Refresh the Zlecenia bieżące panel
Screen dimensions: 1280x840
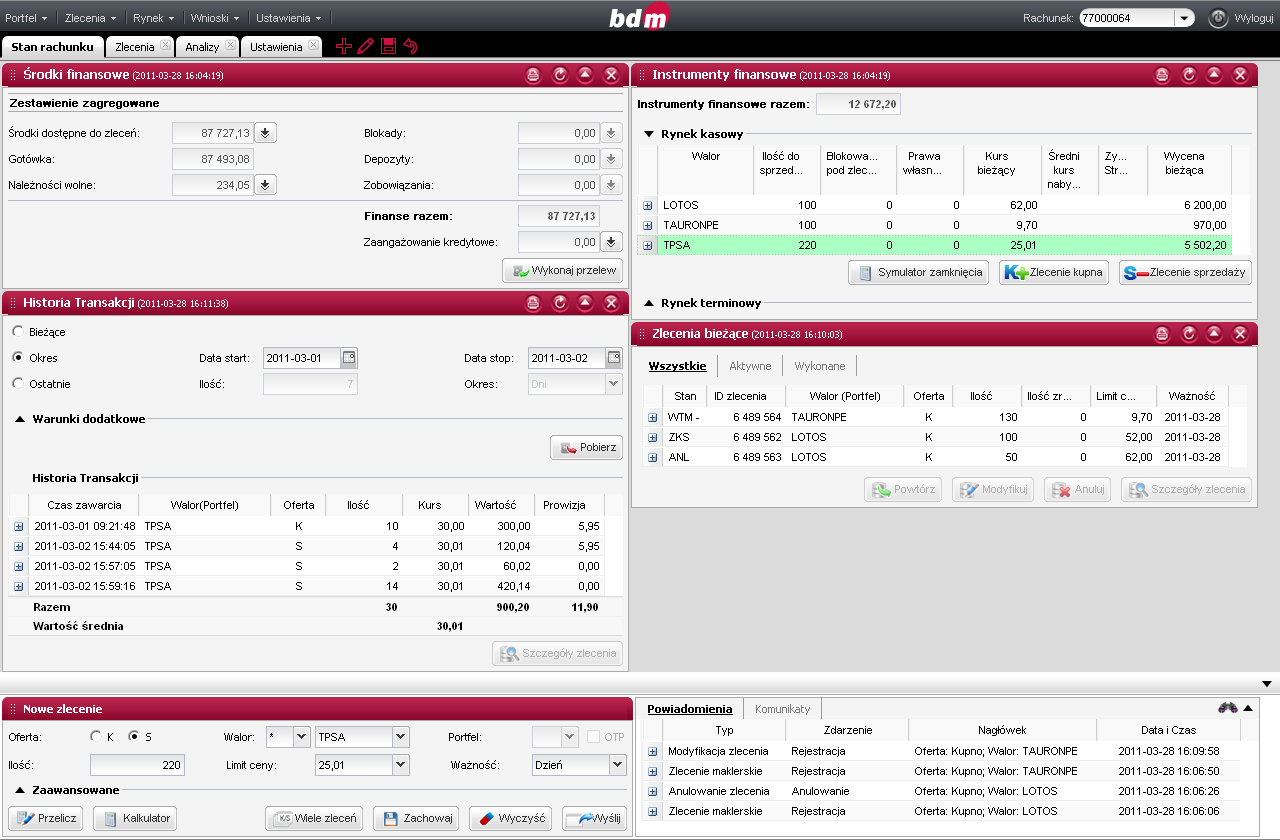(1188, 334)
